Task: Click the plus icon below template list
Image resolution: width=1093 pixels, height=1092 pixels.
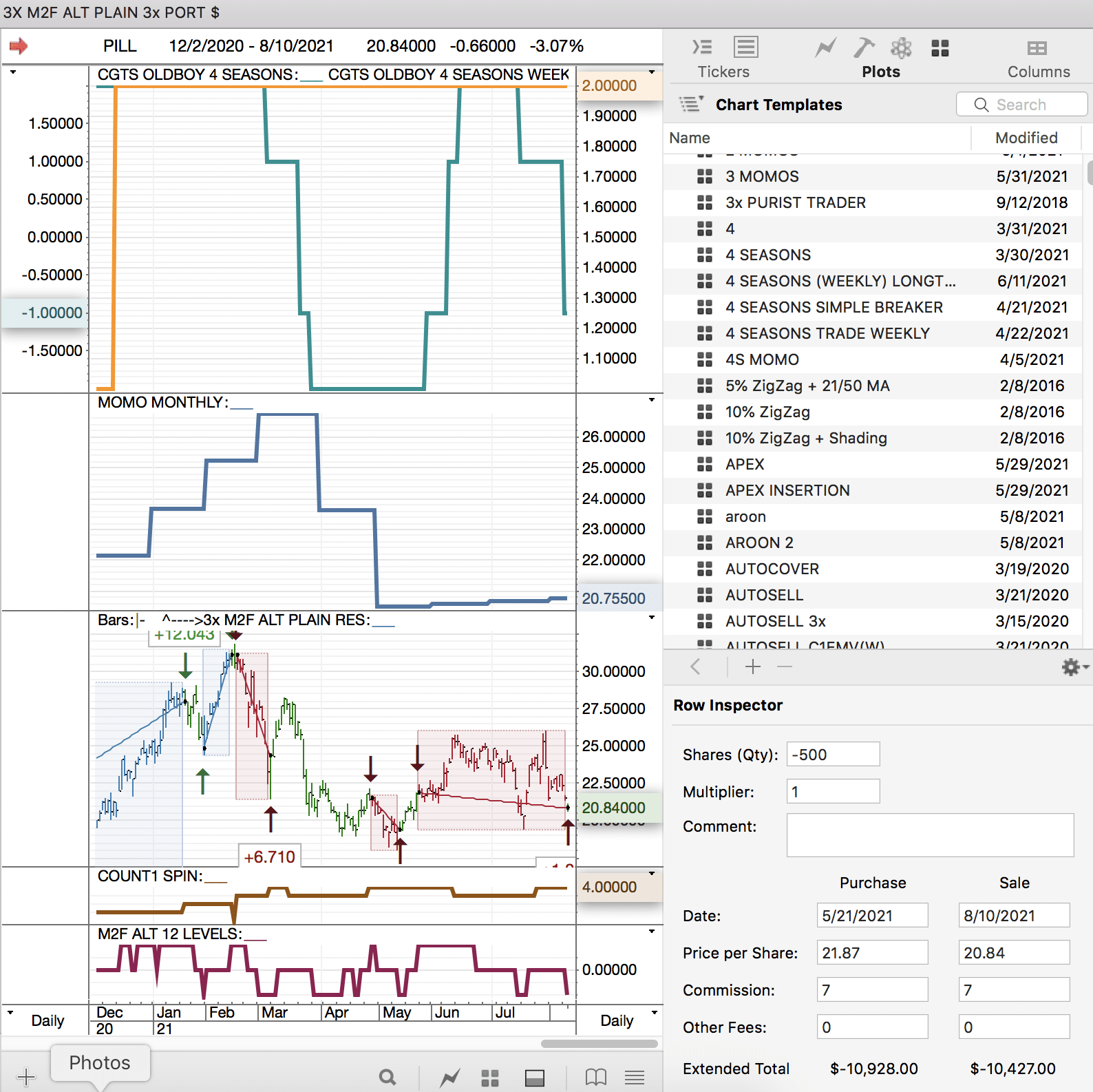Action: pyautogui.click(x=753, y=666)
